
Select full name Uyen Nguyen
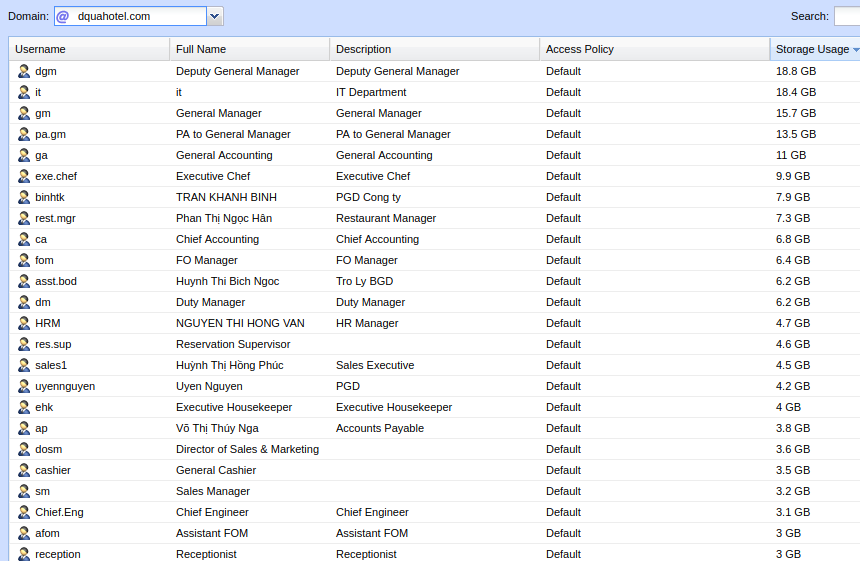point(209,387)
